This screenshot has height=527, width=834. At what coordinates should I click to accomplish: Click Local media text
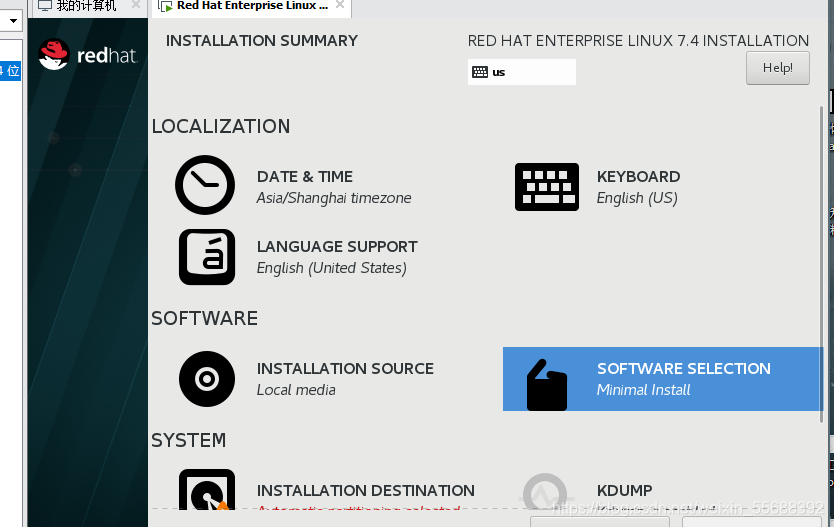[x=296, y=390]
